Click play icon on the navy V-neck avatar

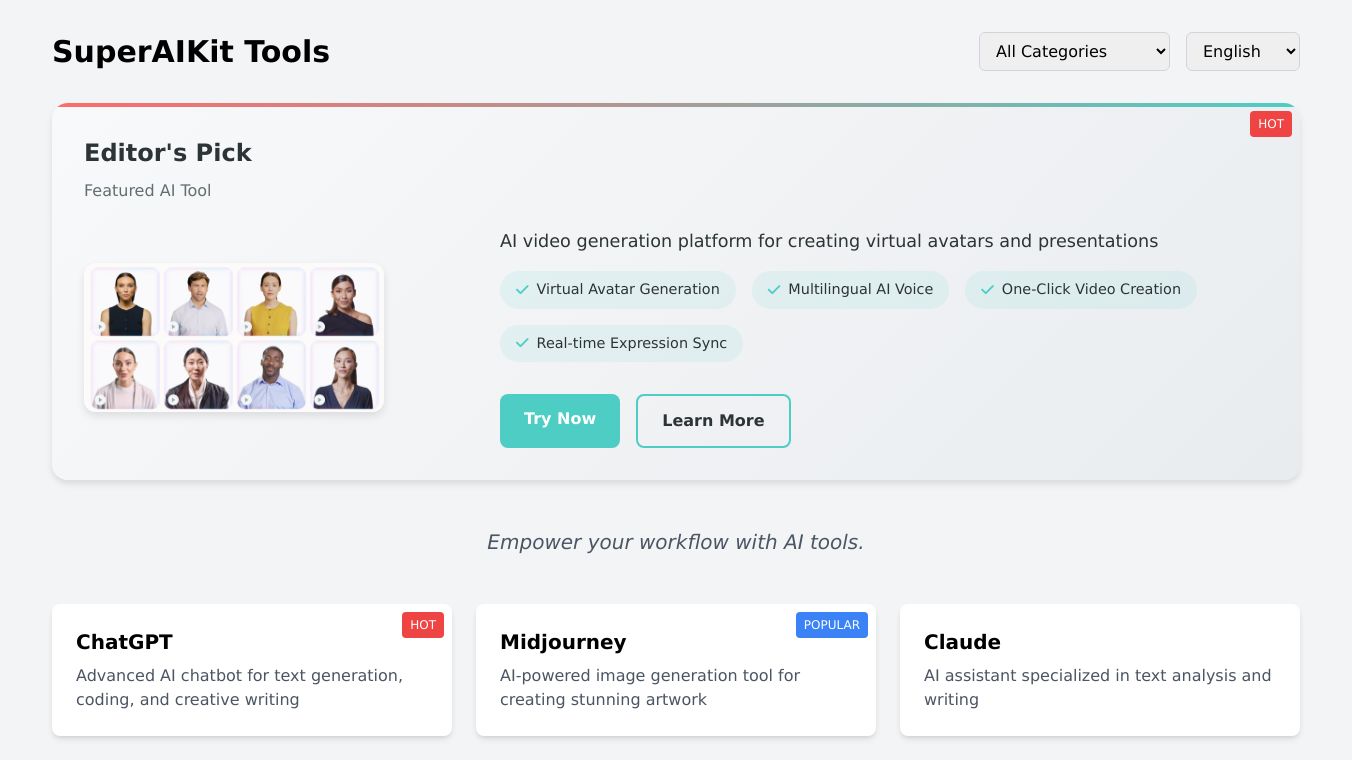[320, 400]
